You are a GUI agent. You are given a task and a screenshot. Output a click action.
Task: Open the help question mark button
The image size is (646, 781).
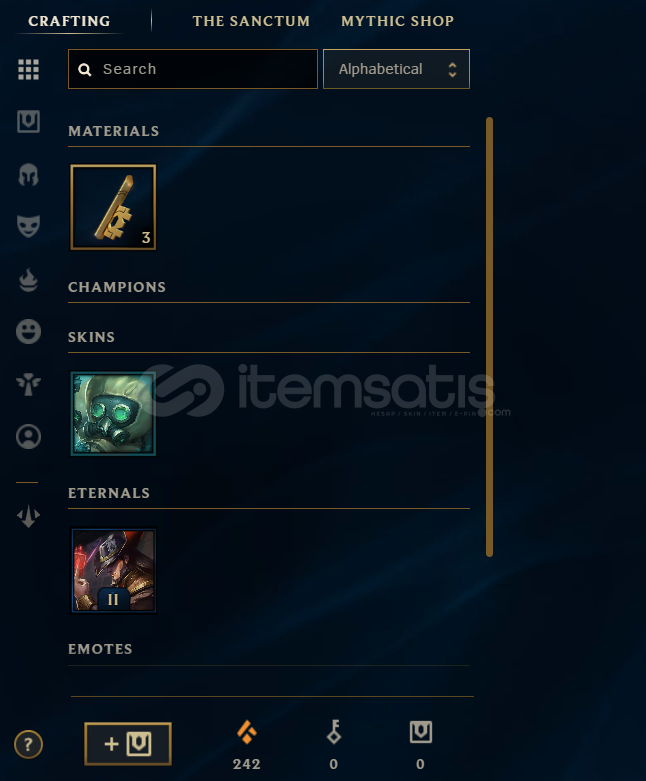pyautogui.click(x=28, y=745)
